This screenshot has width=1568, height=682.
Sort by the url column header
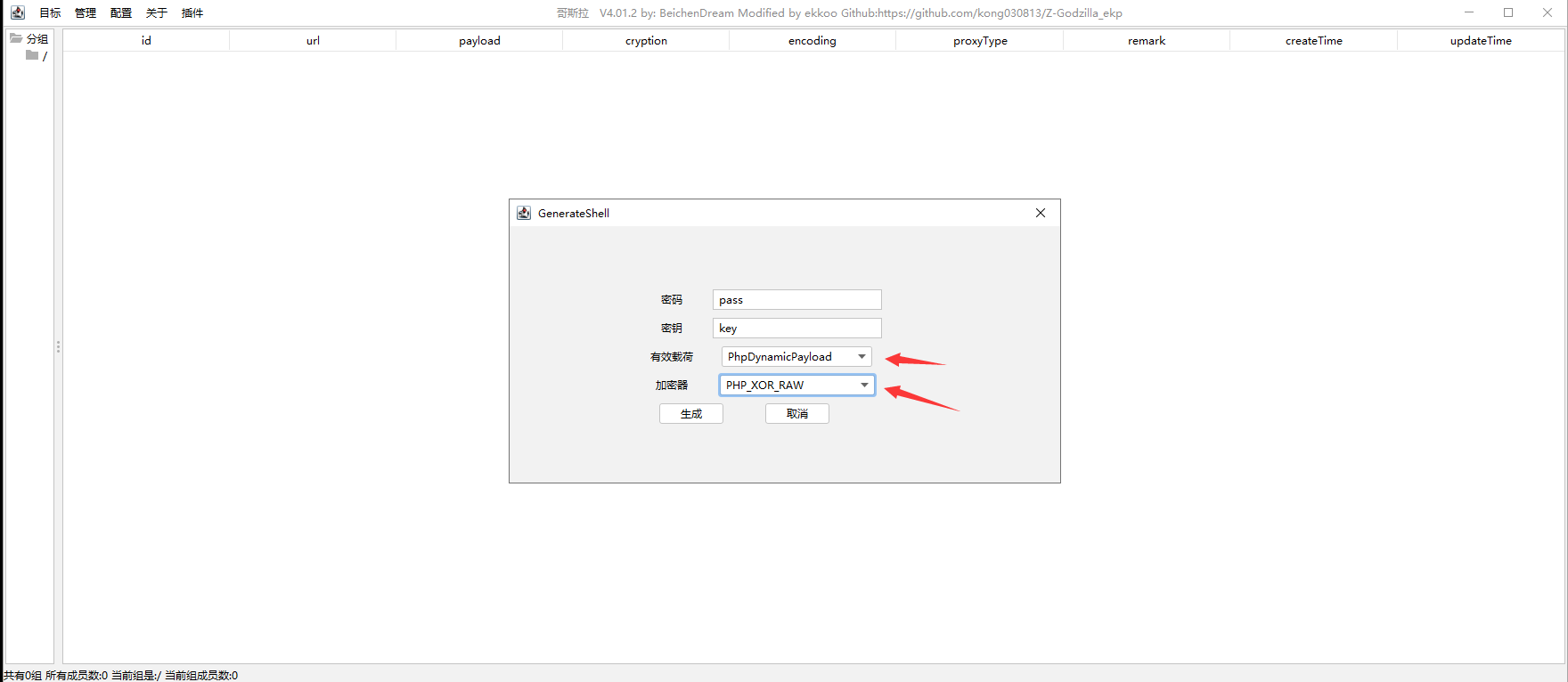pyautogui.click(x=313, y=41)
